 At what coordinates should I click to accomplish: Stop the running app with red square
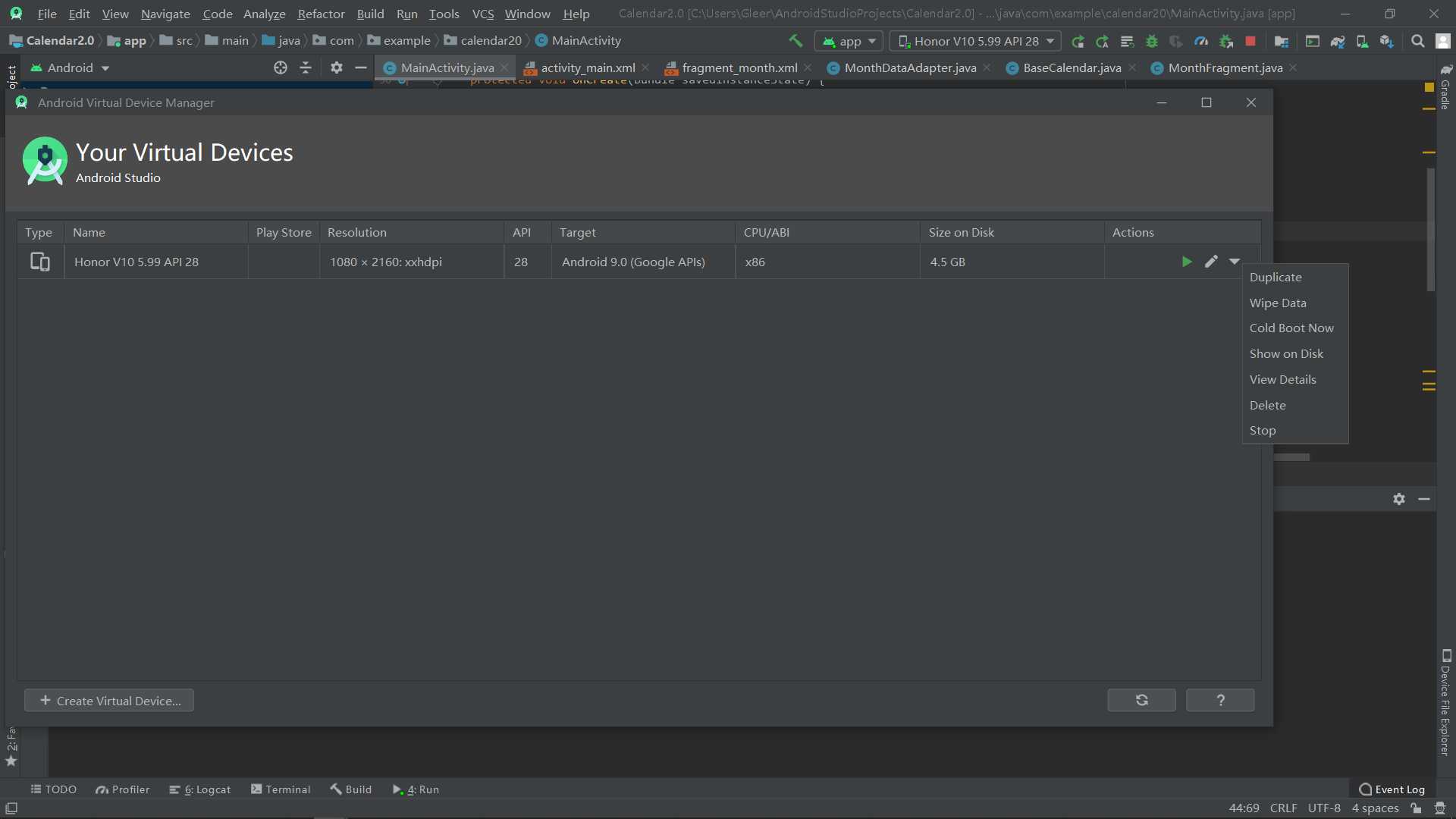(x=1250, y=41)
